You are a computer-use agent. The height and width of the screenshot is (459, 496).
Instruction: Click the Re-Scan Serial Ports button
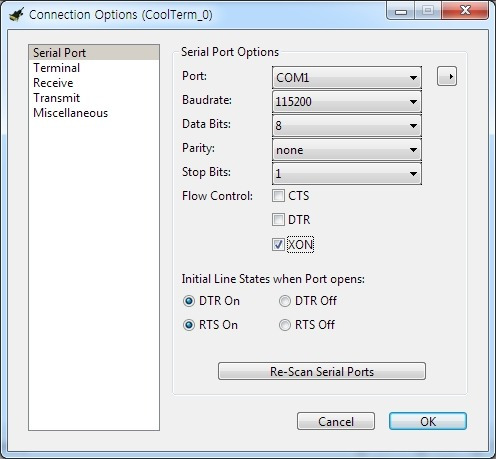tap(322, 371)
